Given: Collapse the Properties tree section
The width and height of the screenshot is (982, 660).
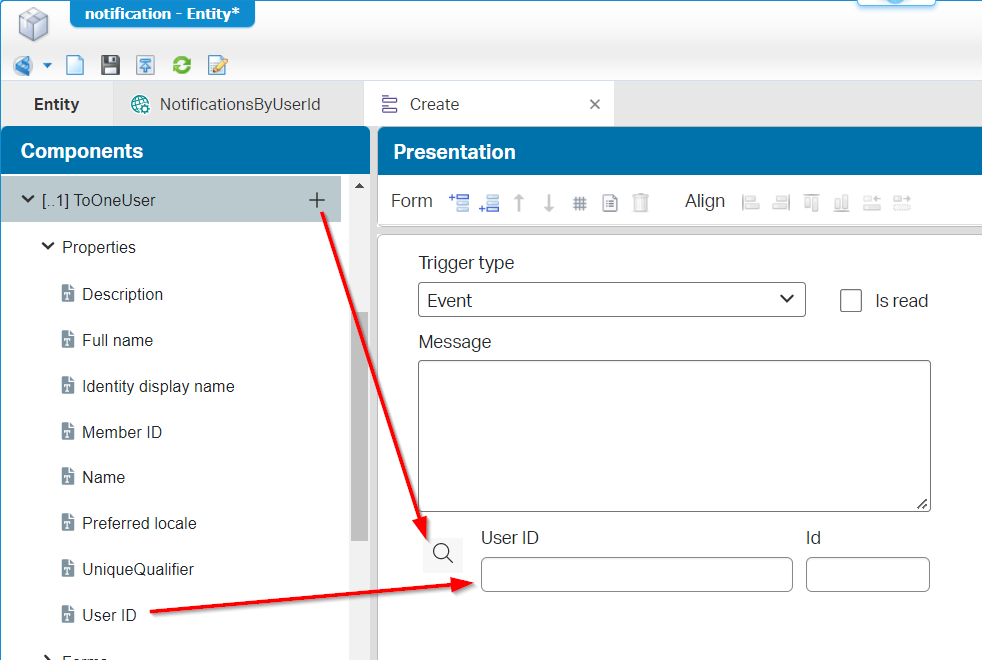Looking at the screenshot, I should point(47,247).
